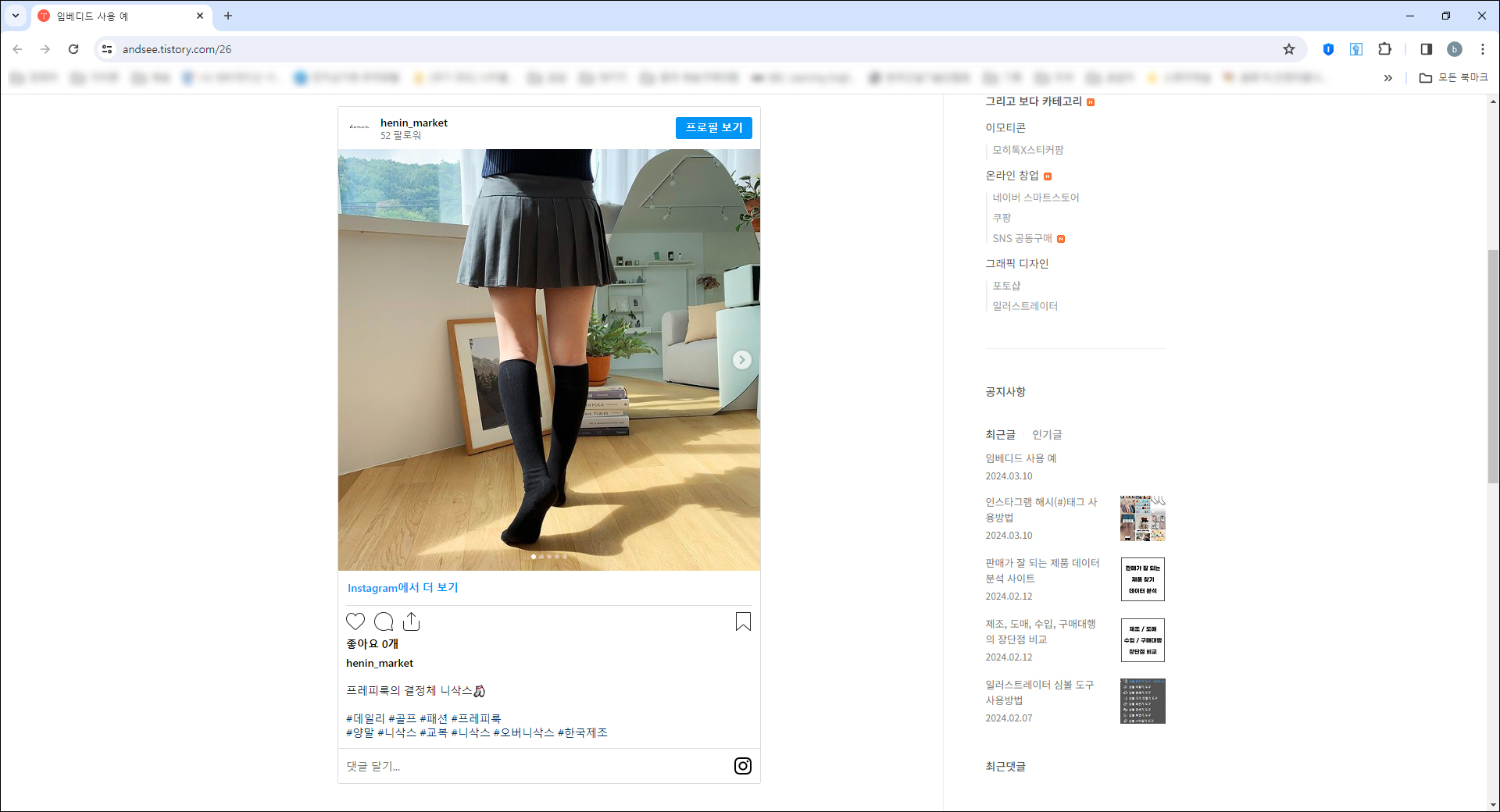Open the 모히톡X스티커팜 subcategory
1500x812 pixels.
coord(1028,150)
